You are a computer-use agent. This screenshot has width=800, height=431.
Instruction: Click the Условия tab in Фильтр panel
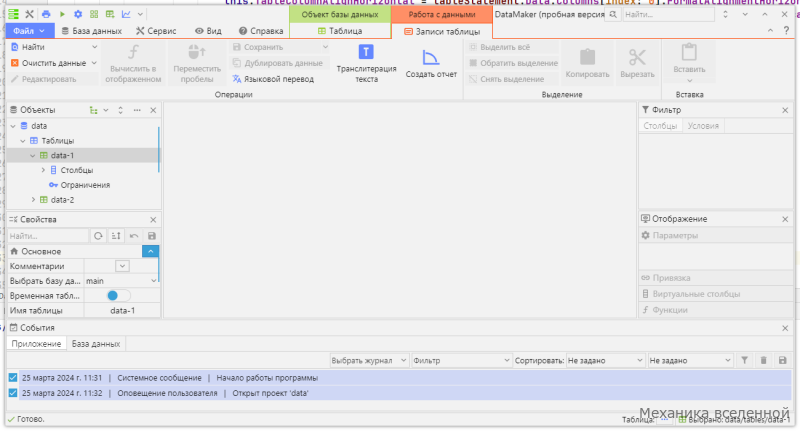703,125
